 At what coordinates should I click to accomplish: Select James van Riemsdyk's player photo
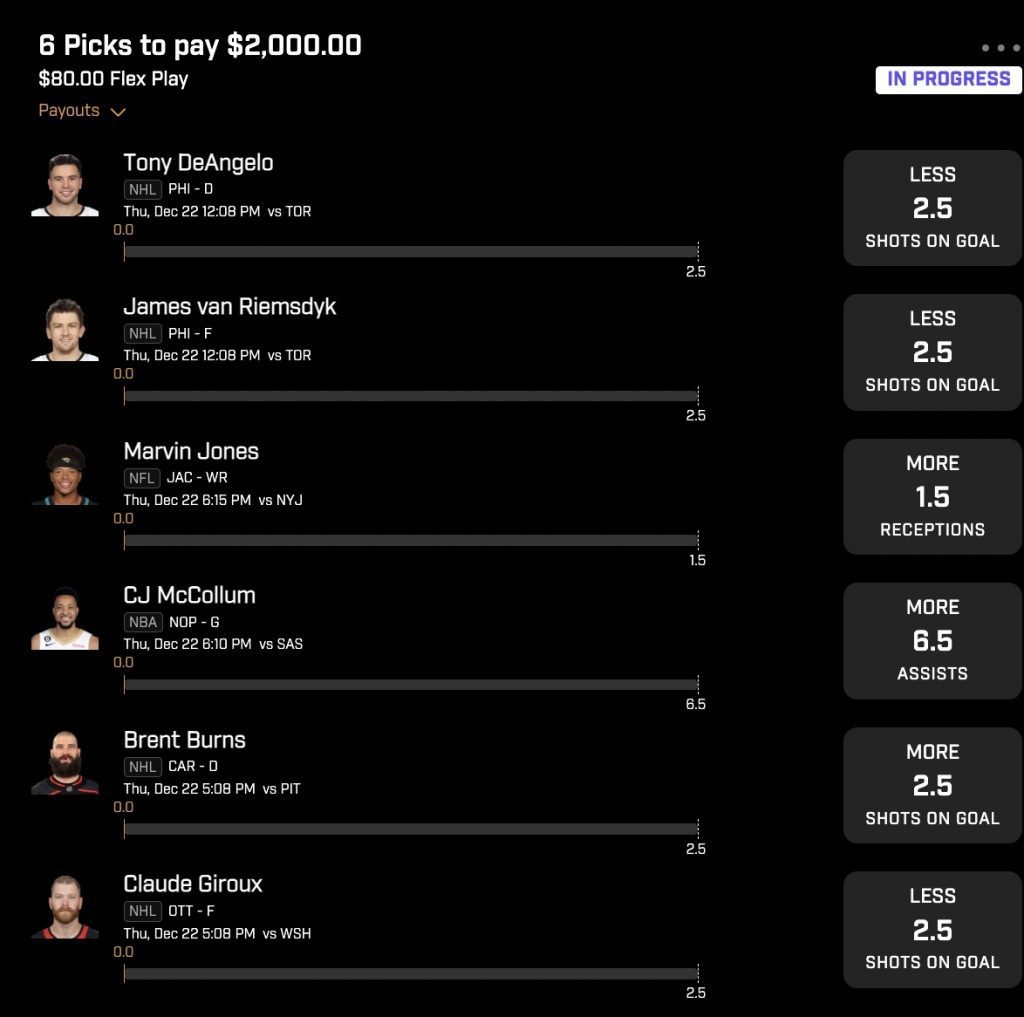click(x=65, y=329)
